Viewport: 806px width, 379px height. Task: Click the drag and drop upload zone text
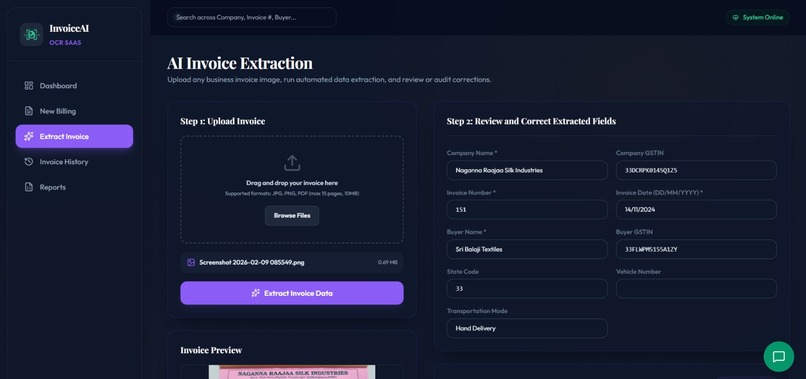(292, 183)
